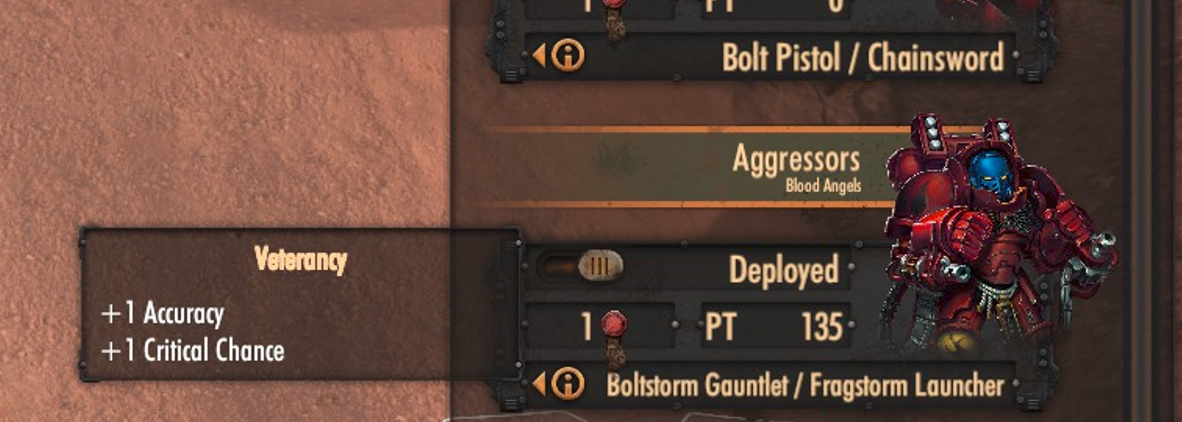
Task: Click Veterancy tooltip title
Action: [301, 260]
